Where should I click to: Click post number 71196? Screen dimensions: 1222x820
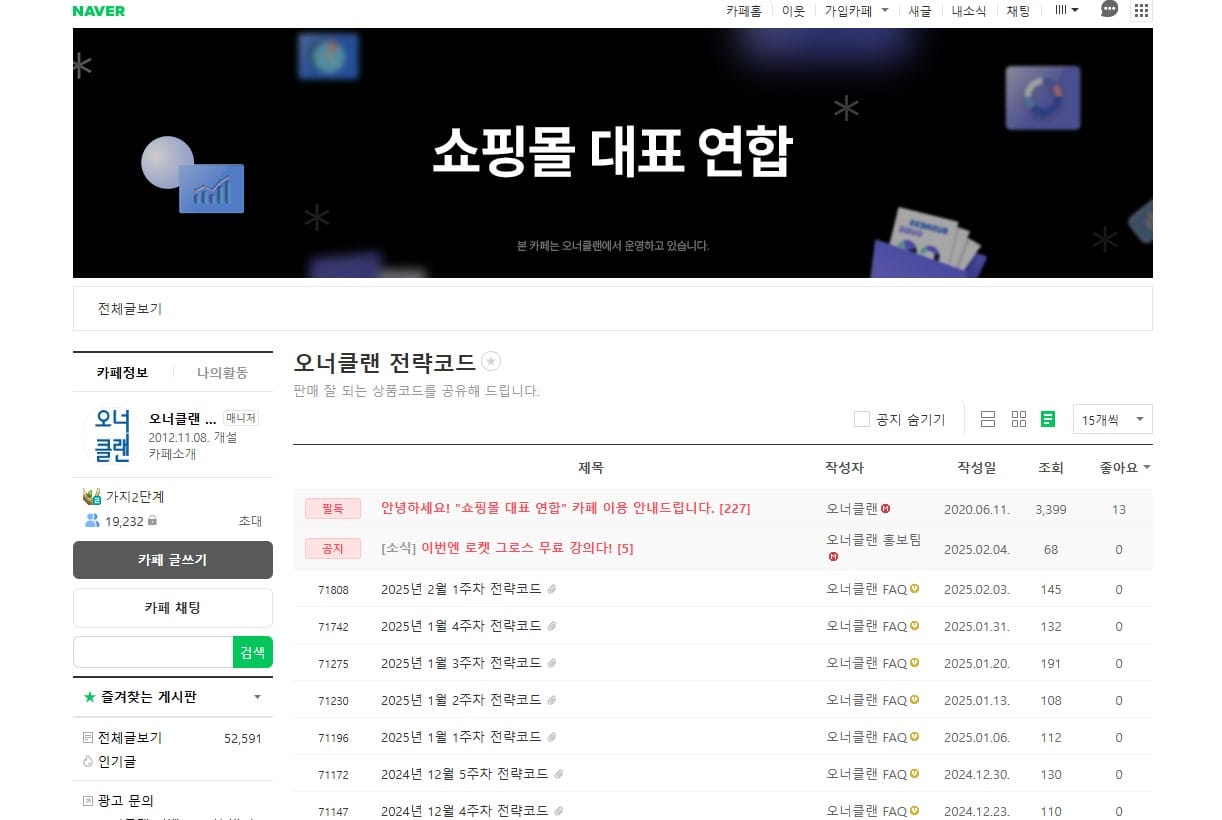click(x=333, y=738)
